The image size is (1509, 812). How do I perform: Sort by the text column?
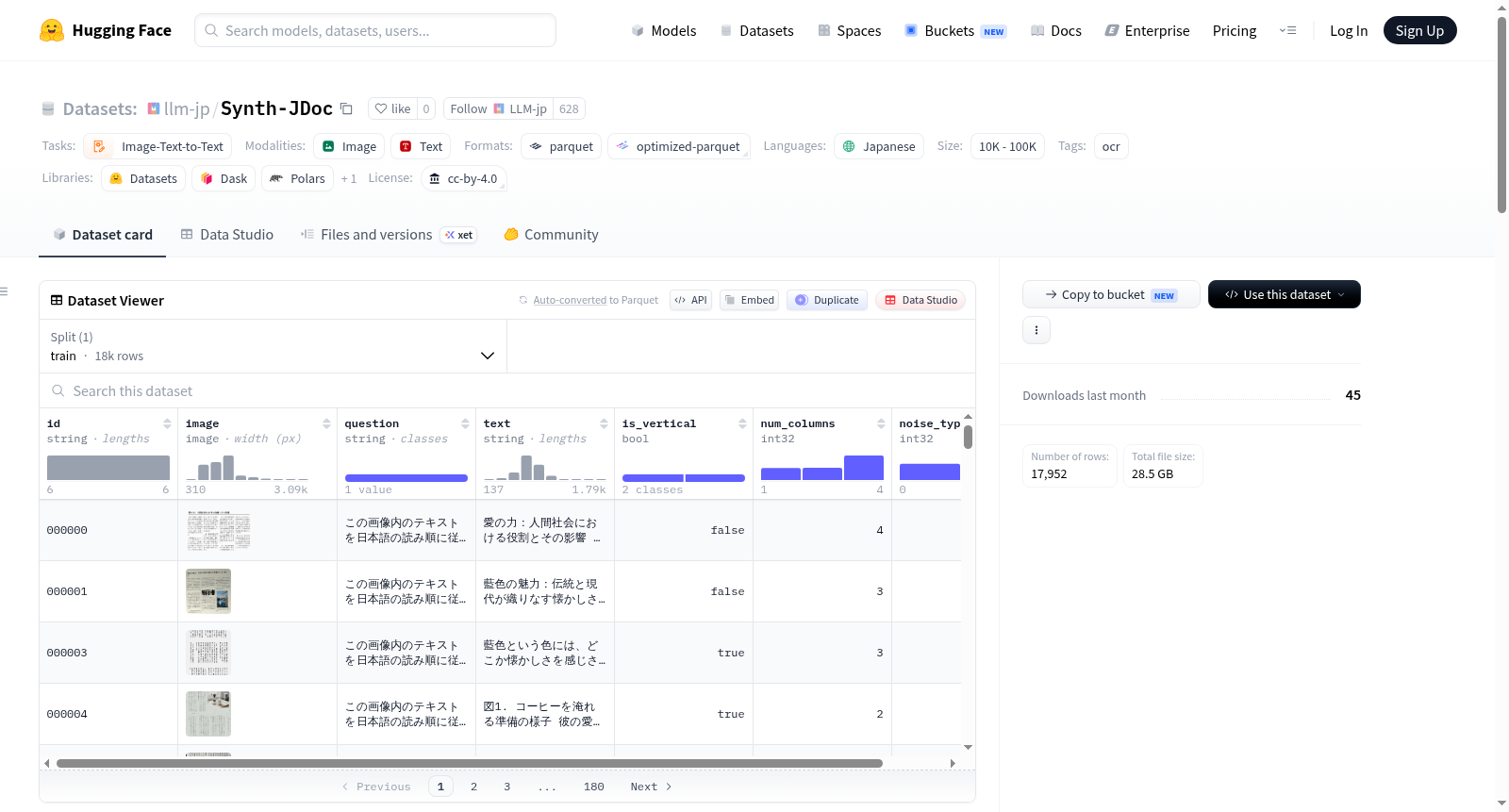(x=604, y=423)
